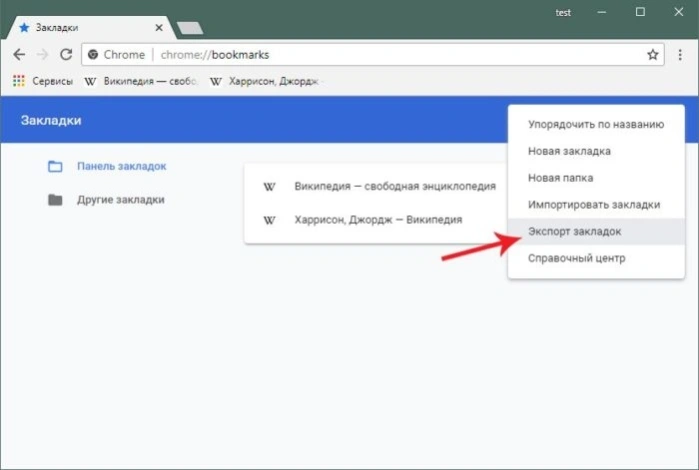This screenshot has height=470, width=699.
Task: Open the Сервисы apps shortcut
Action: pyautogui.click(x=43, y=81)
